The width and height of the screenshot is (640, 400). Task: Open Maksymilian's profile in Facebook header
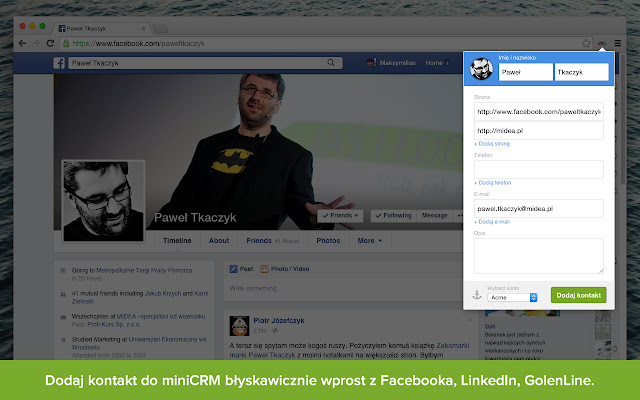tap(391, 63)
